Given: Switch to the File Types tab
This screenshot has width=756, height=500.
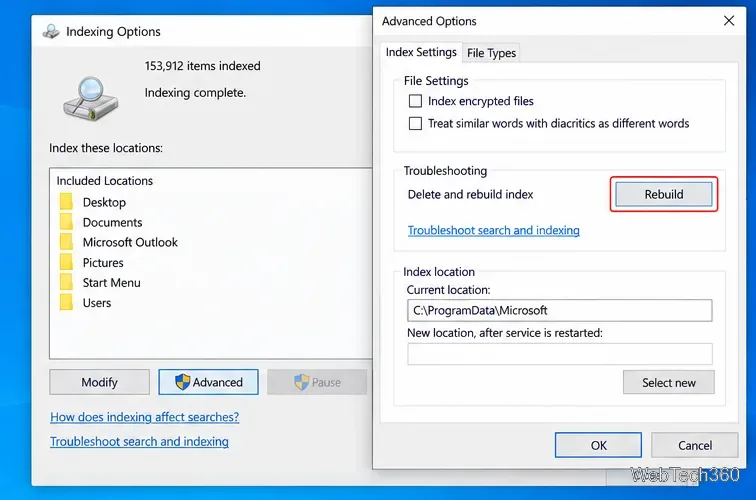Looking at the screenshot, I should click(491, 53).
